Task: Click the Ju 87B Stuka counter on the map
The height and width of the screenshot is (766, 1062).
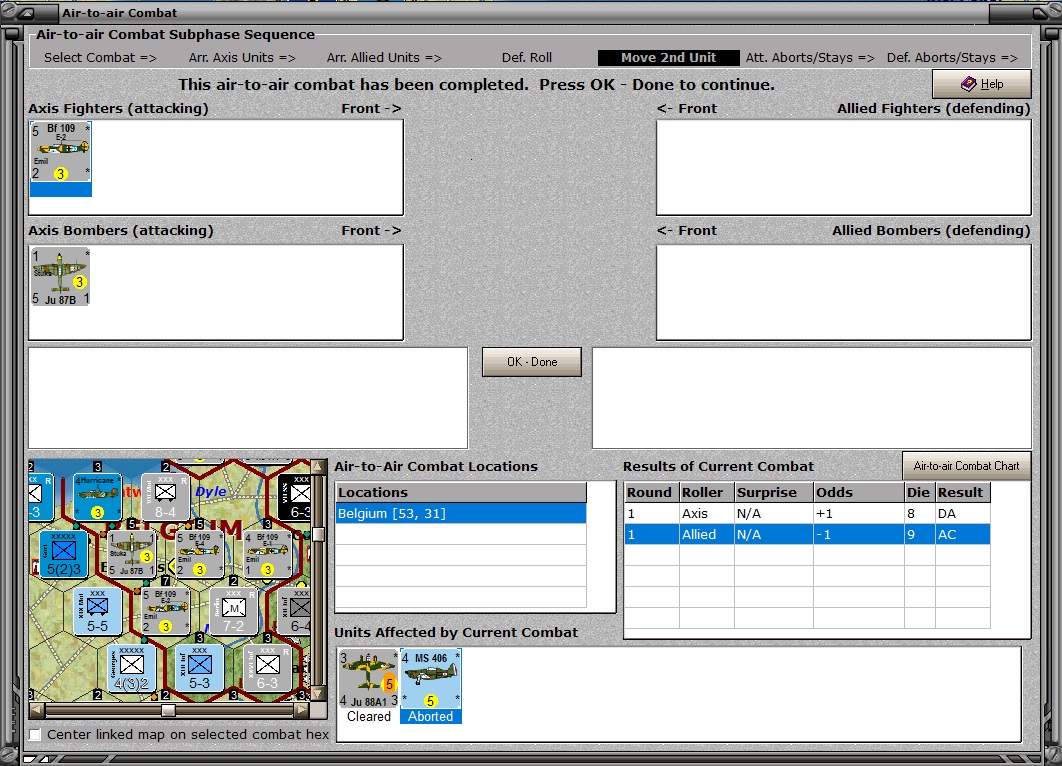Action: pos(131,554)
